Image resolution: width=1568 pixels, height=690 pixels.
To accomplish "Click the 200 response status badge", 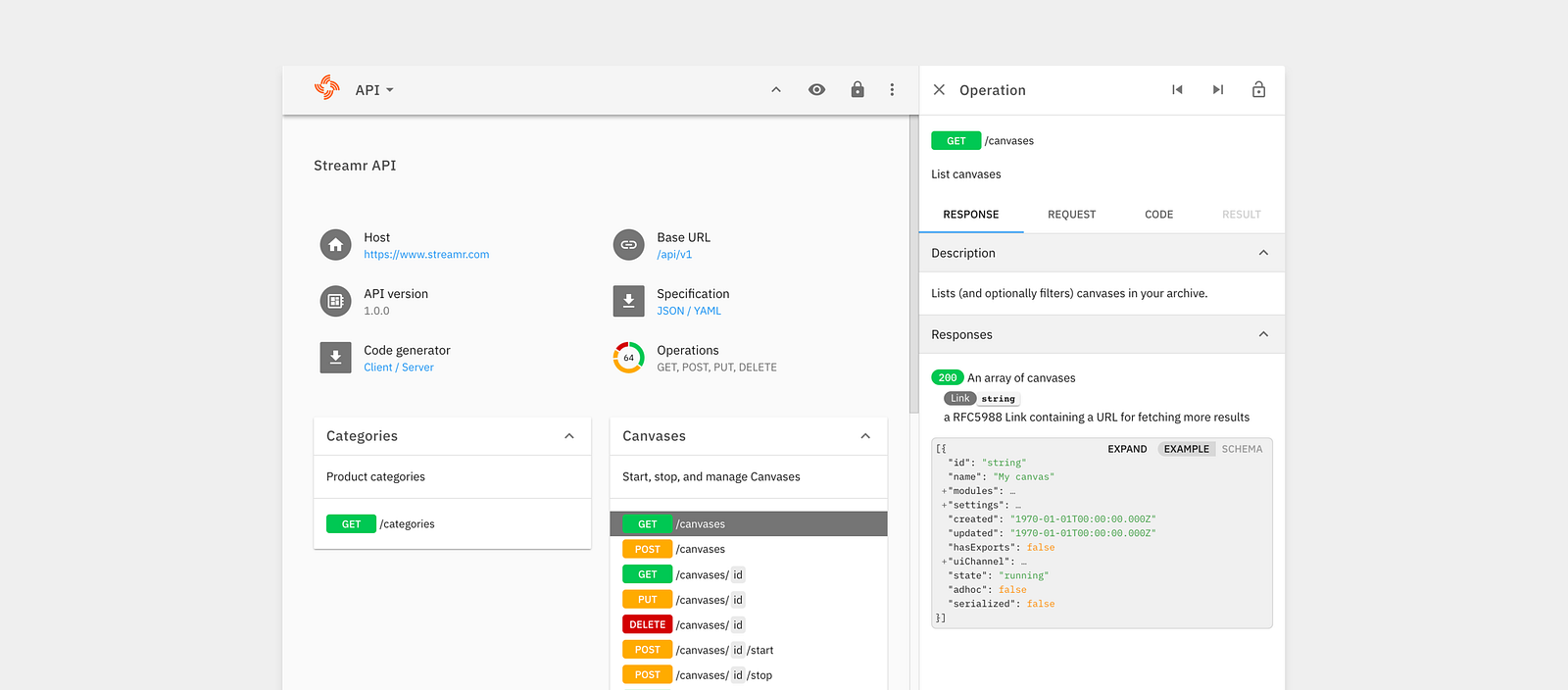I will click(948, 377).
